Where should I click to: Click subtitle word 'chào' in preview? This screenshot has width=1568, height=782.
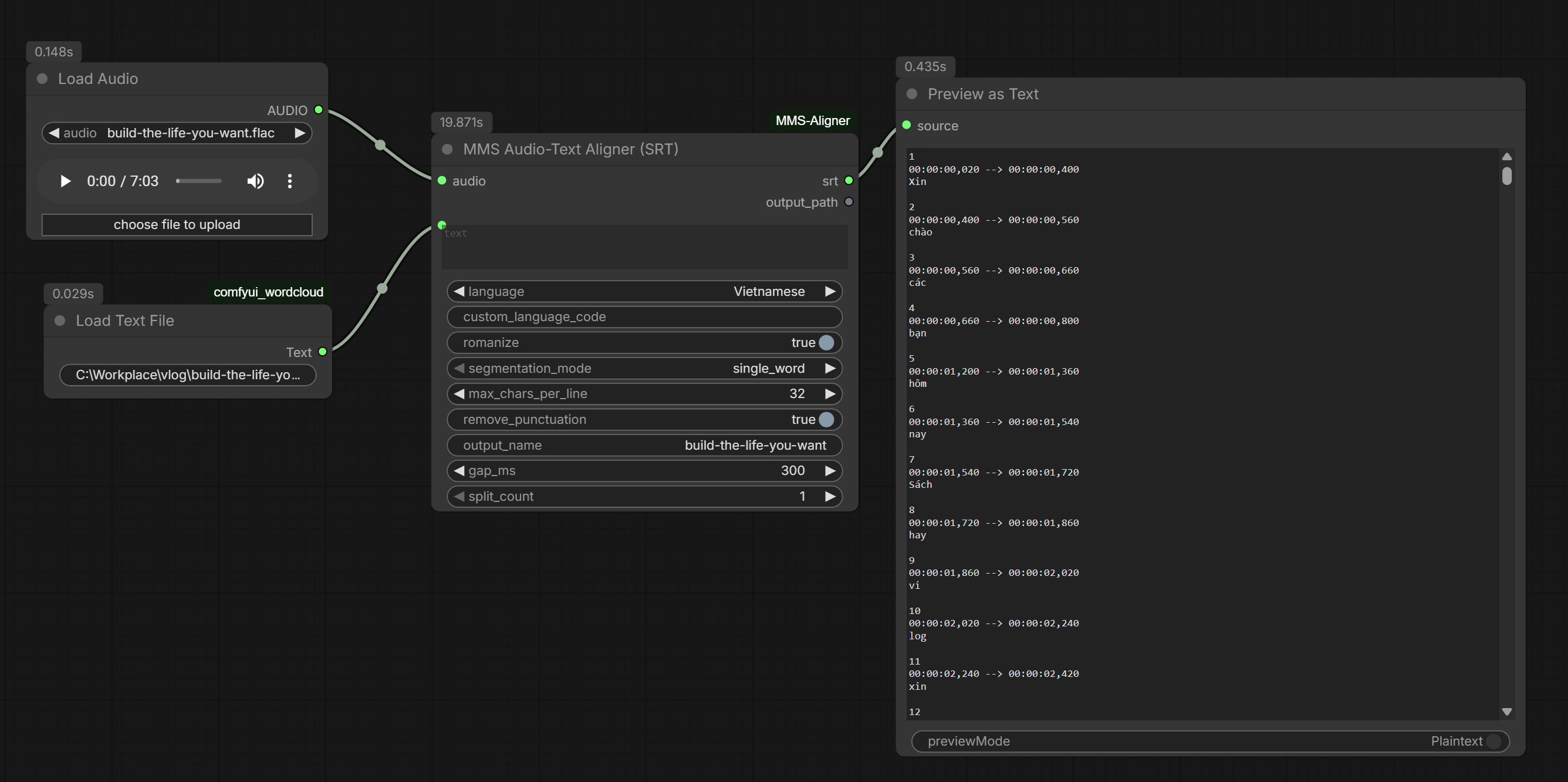click(x=920, y=232)
